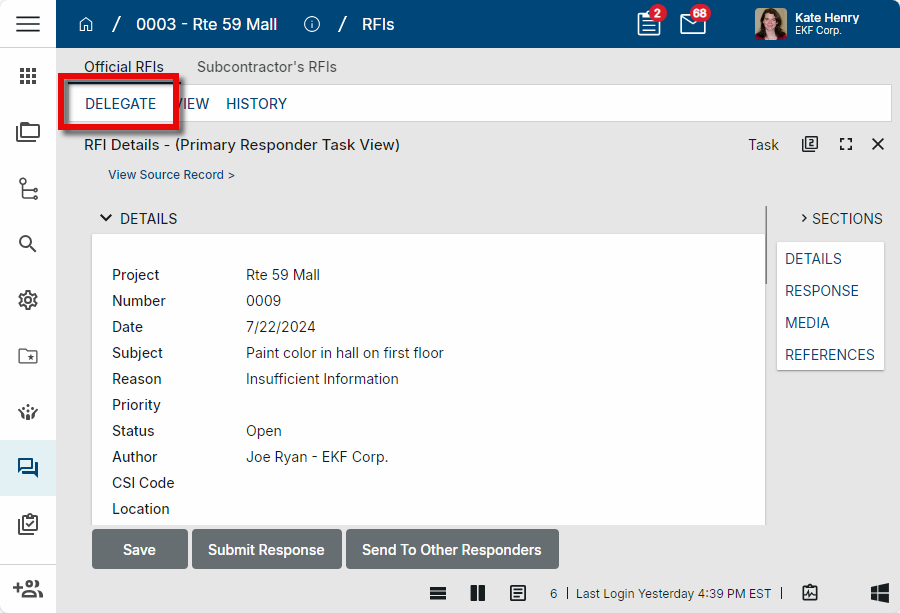900x613 pixels.
Task: Toggle fullscreen for RFI Details panel
Action: click(x=846, y=145)
